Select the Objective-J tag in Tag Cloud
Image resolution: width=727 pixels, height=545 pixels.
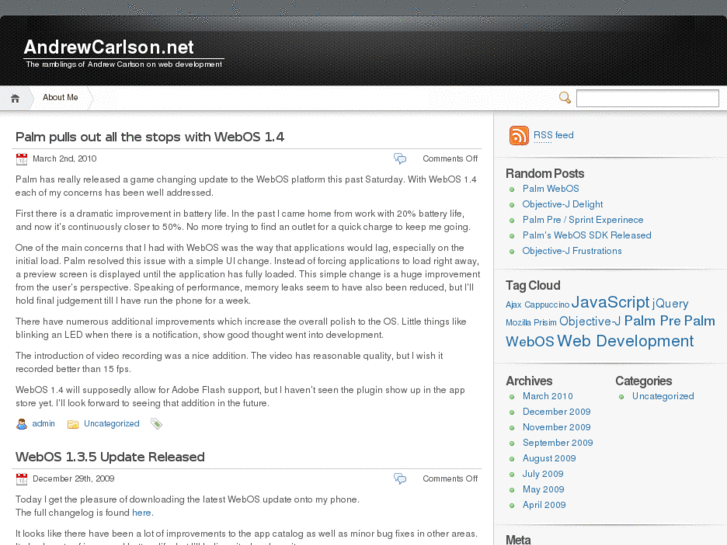click(x=590, y=321)
